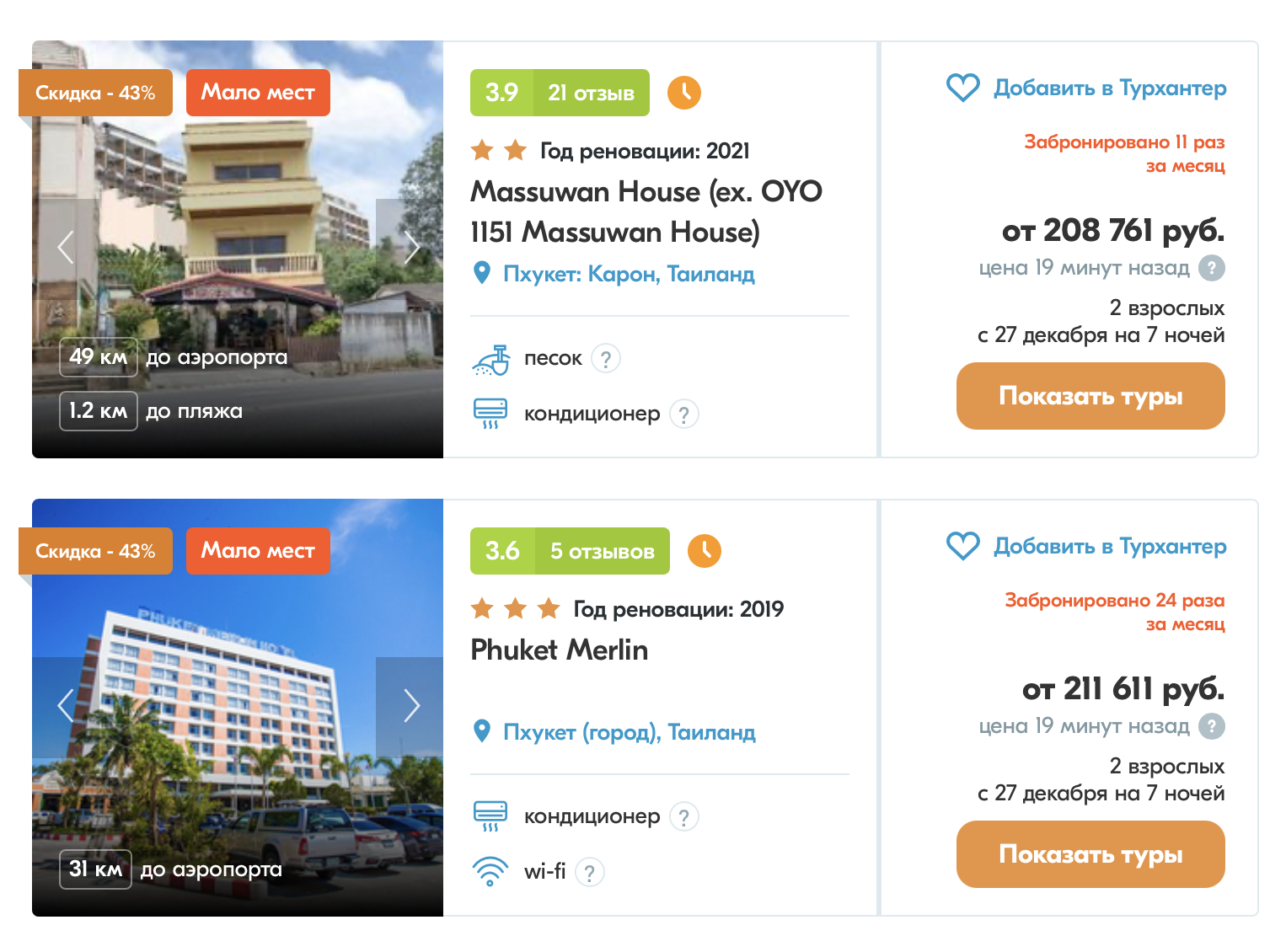Open help tooltip next to wi-fi

(590, 873)
